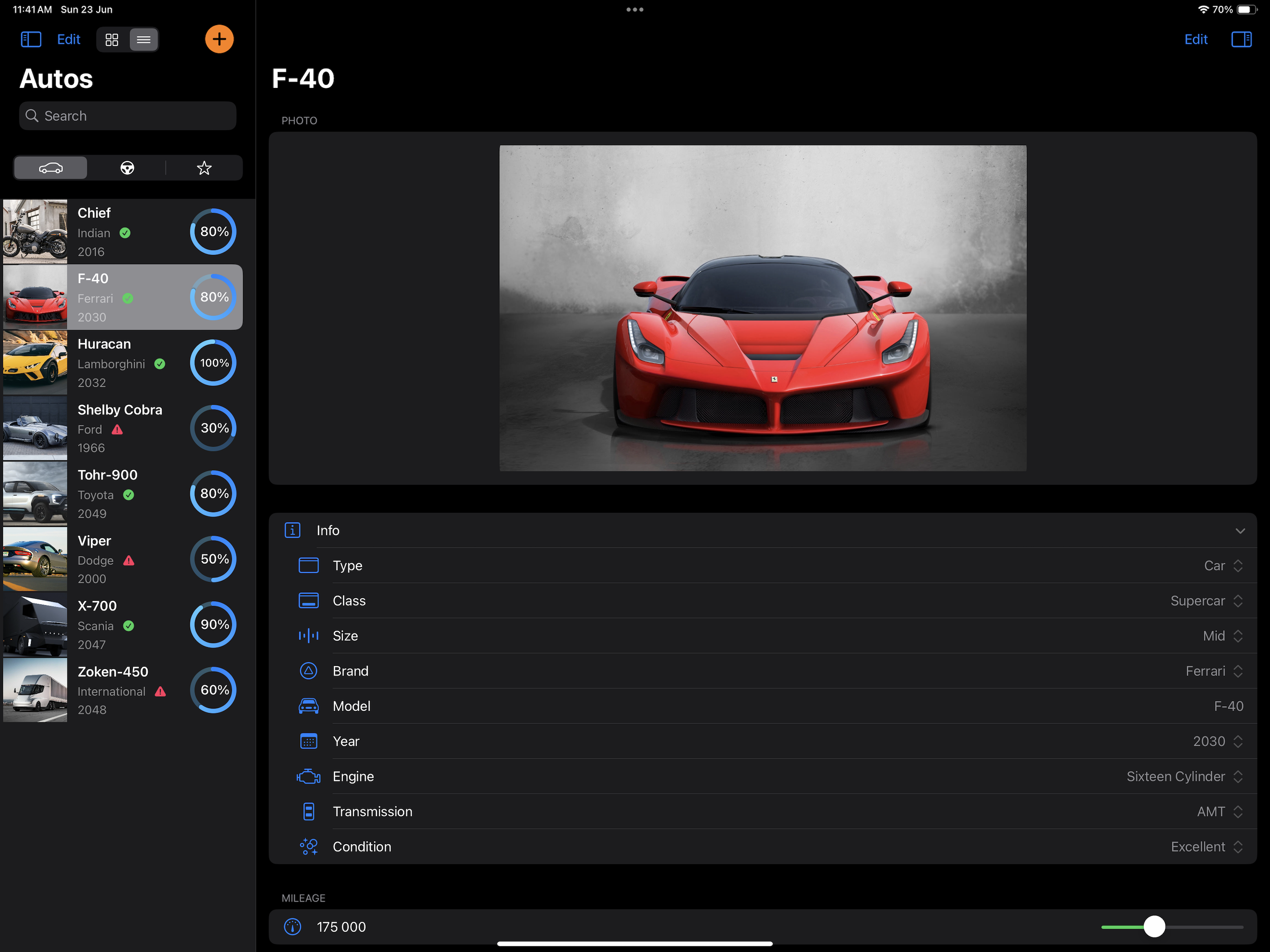Screen dimensions: 1270x952
Task: Open the Engine dropdown showing Sixteen Cylinder
Action: [1184, 776]
